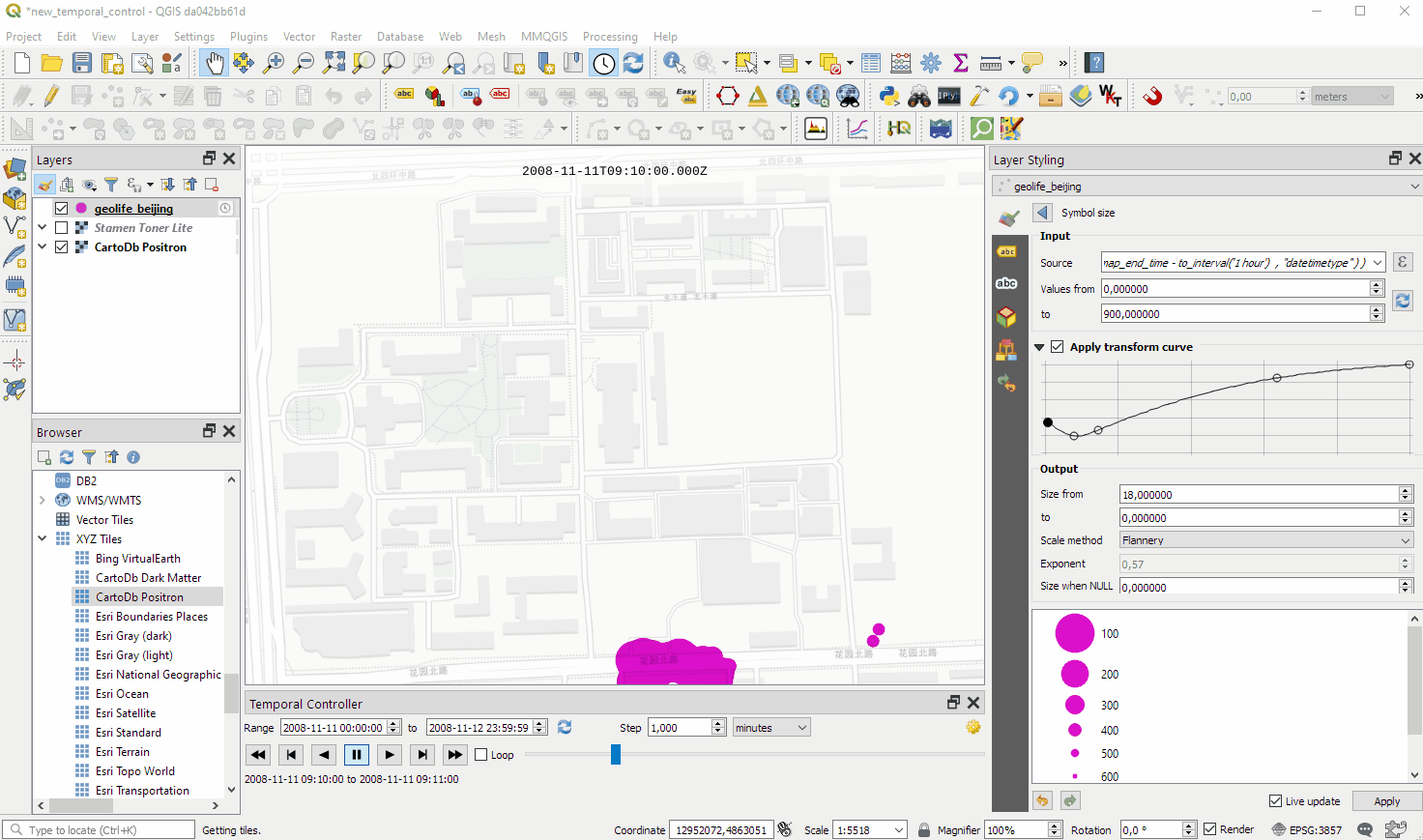The image size is (1423, 840).
Task: Click the Zoom Full extent icon
Action: [x=334, y=64]
